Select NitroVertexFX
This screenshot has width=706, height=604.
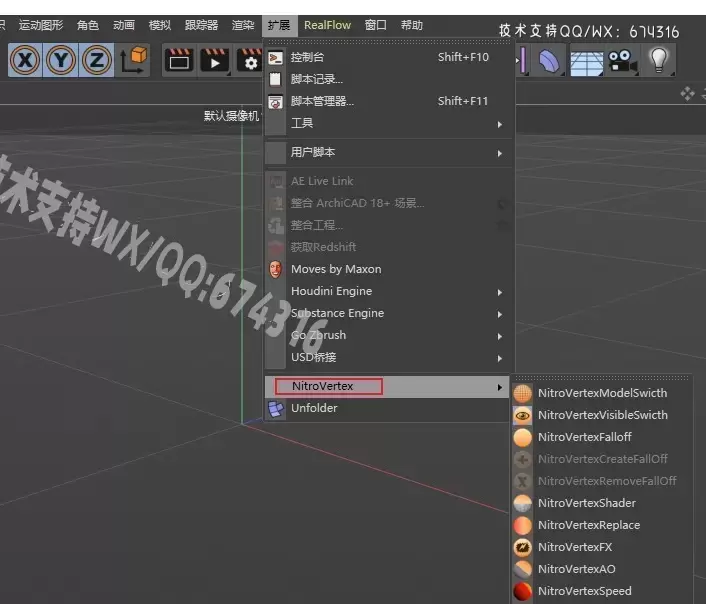pyautogui.click(x=602, y=547)
